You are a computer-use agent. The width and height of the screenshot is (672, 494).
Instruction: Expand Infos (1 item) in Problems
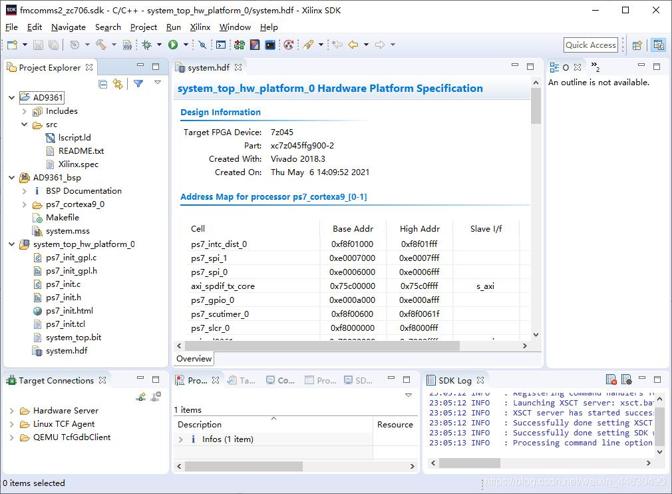[181, 439]
